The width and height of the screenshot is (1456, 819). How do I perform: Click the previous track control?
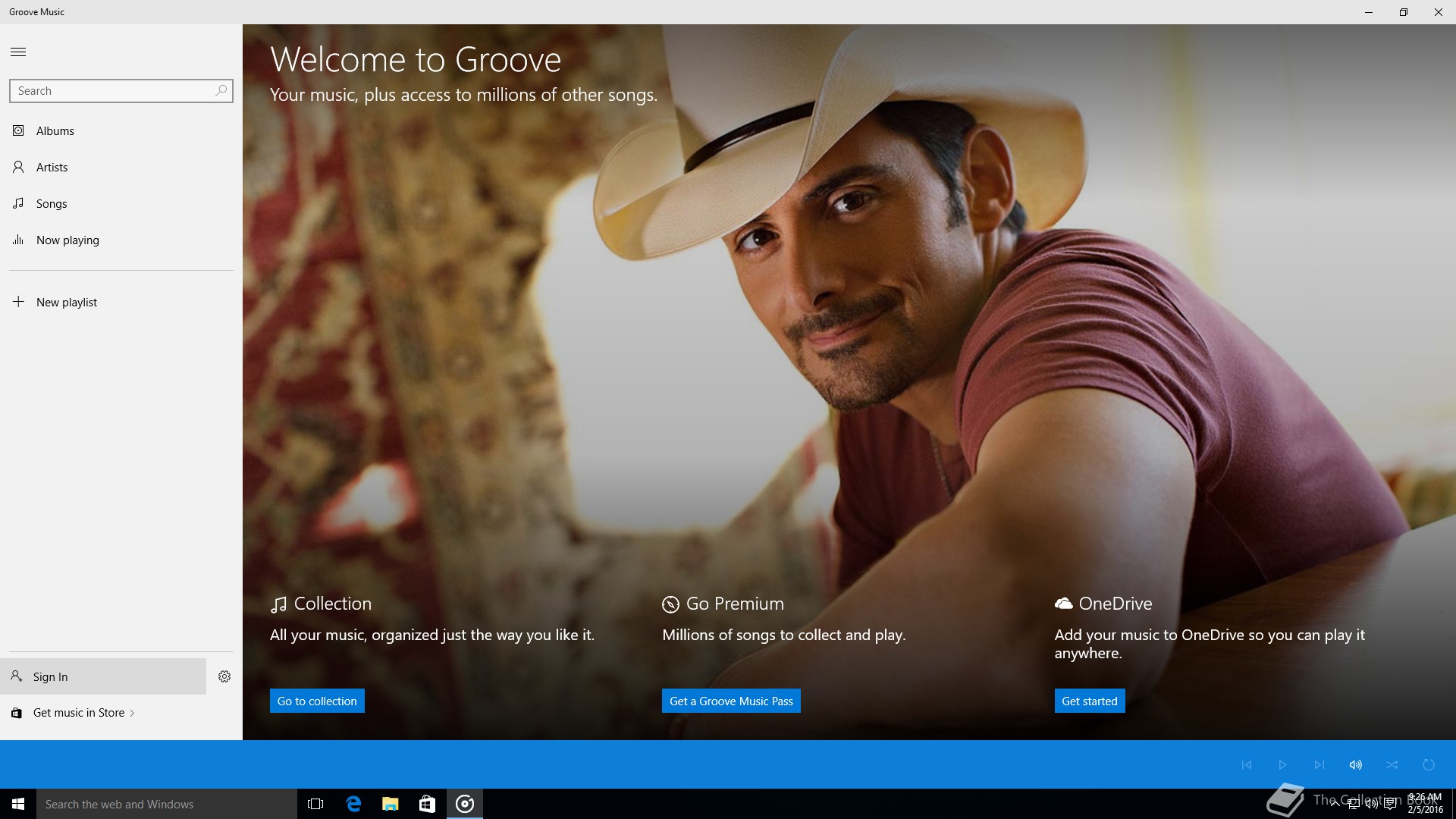[x=1246, y=764]
